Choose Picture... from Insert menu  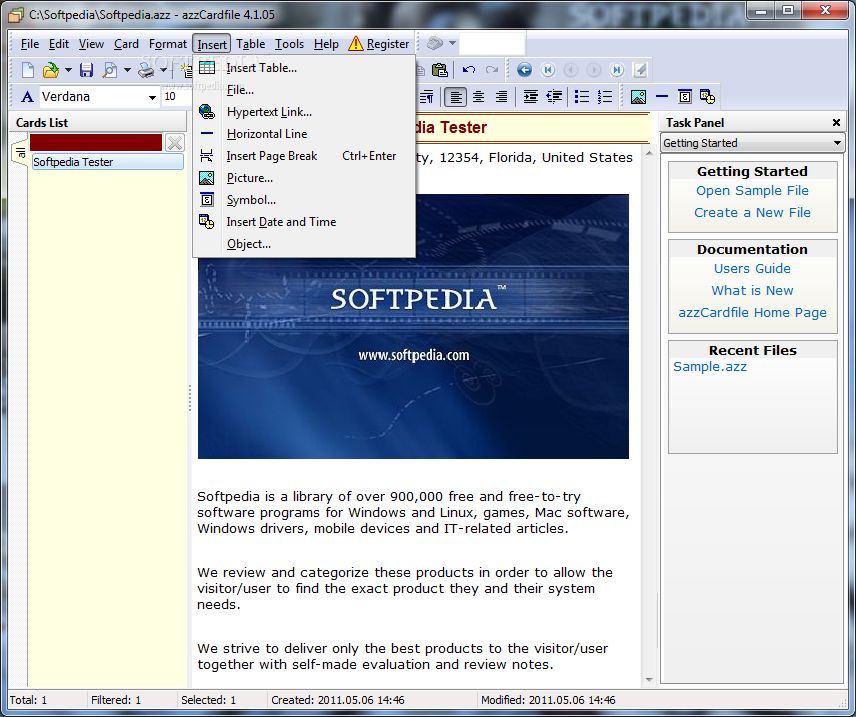pos(304,178)
